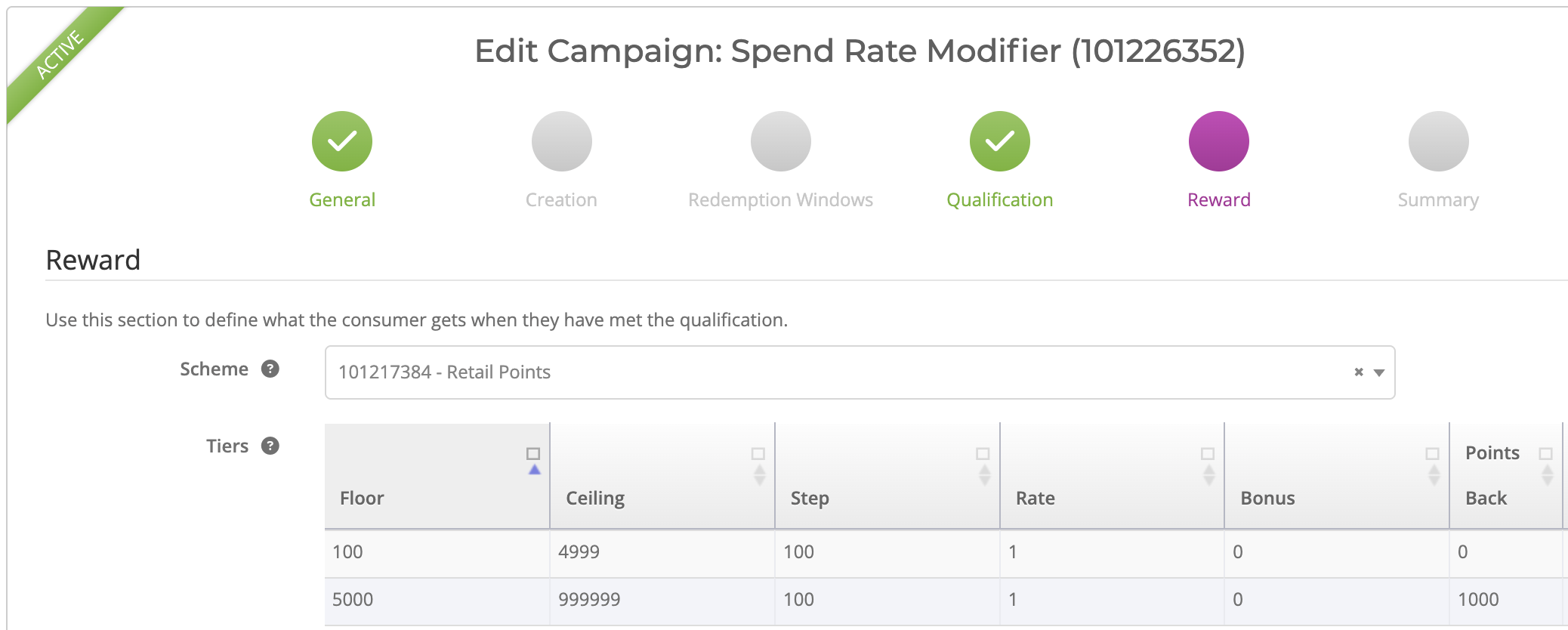Click the purple Reward step circle
Viewport: 1568px width, 630px height.
click(1218, 141)
